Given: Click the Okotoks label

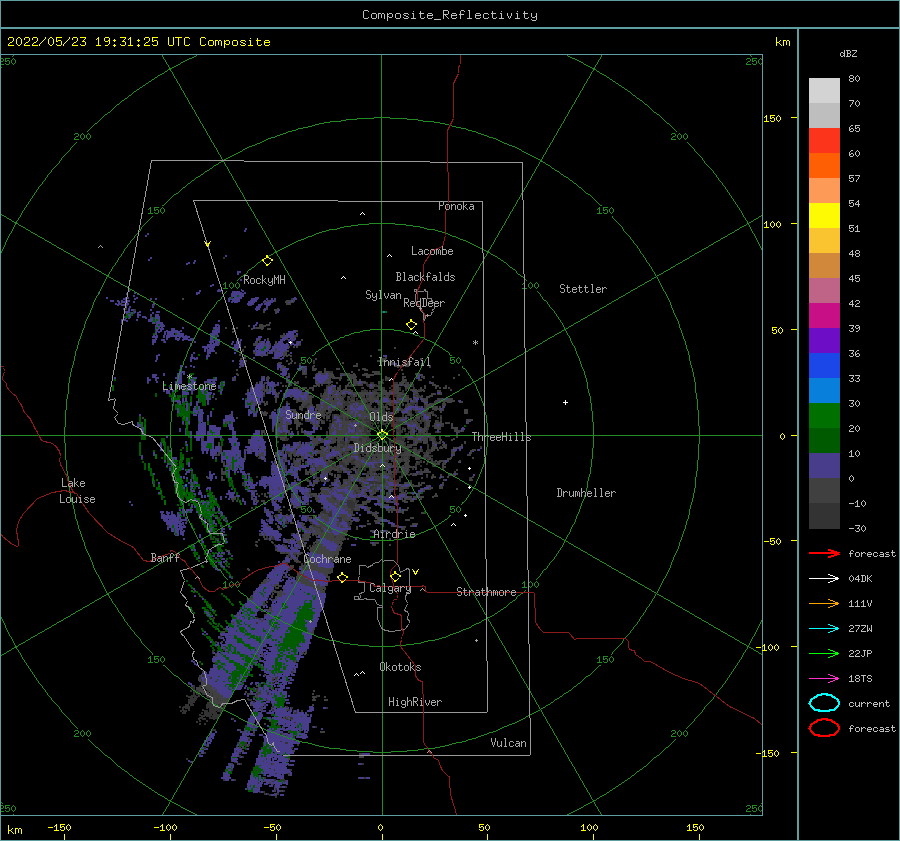Looking at the screenshot, I should 400,667.
